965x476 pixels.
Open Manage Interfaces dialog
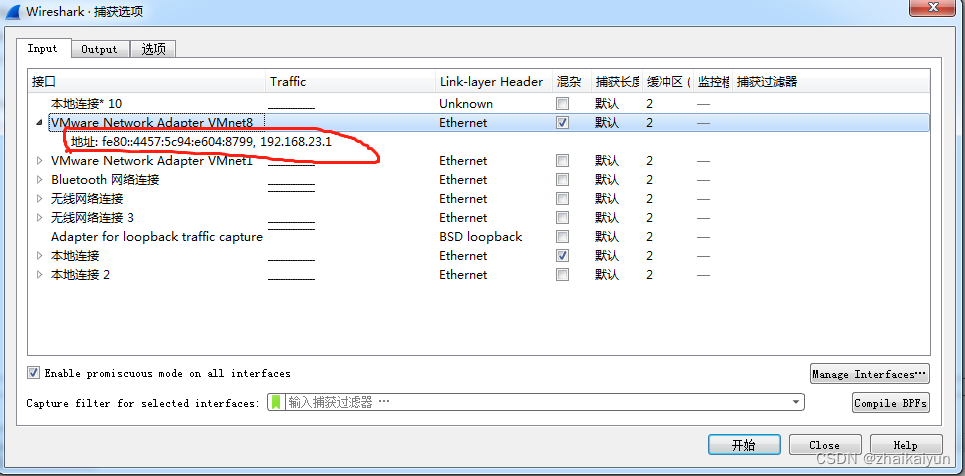(870, 374)
